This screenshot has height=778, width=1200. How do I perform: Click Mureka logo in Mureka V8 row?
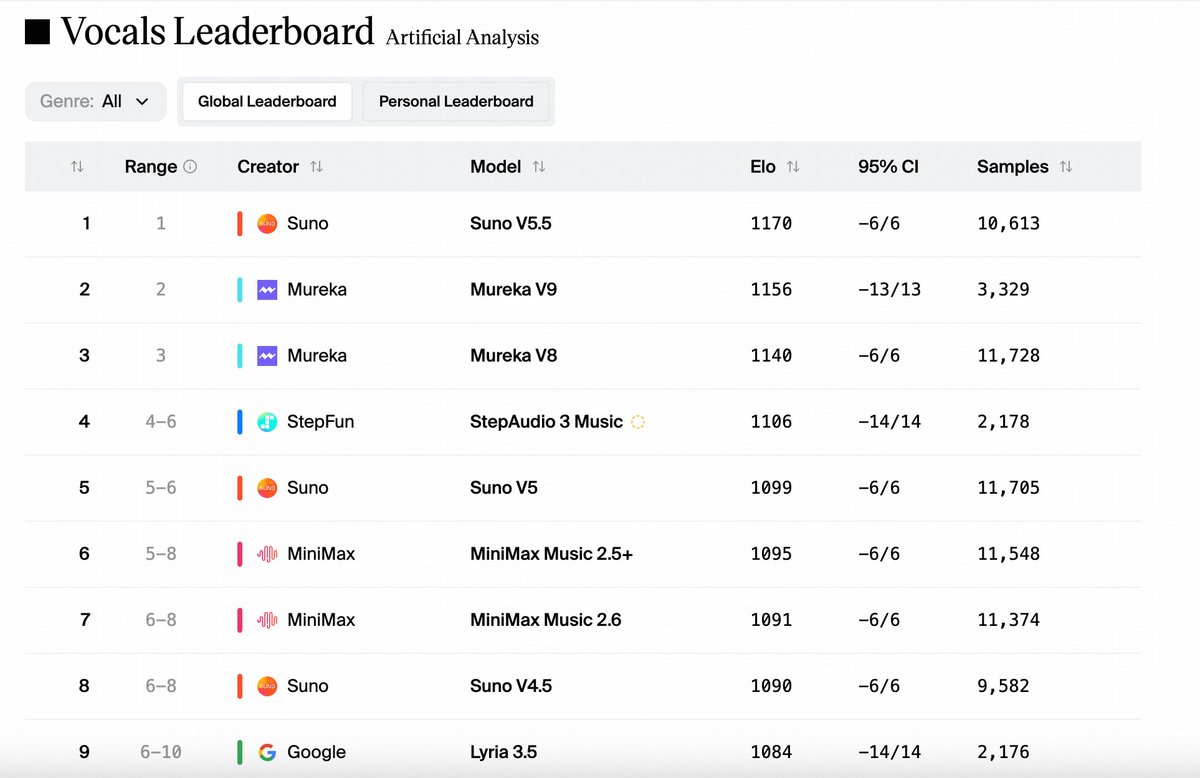(x=267, y=355)
